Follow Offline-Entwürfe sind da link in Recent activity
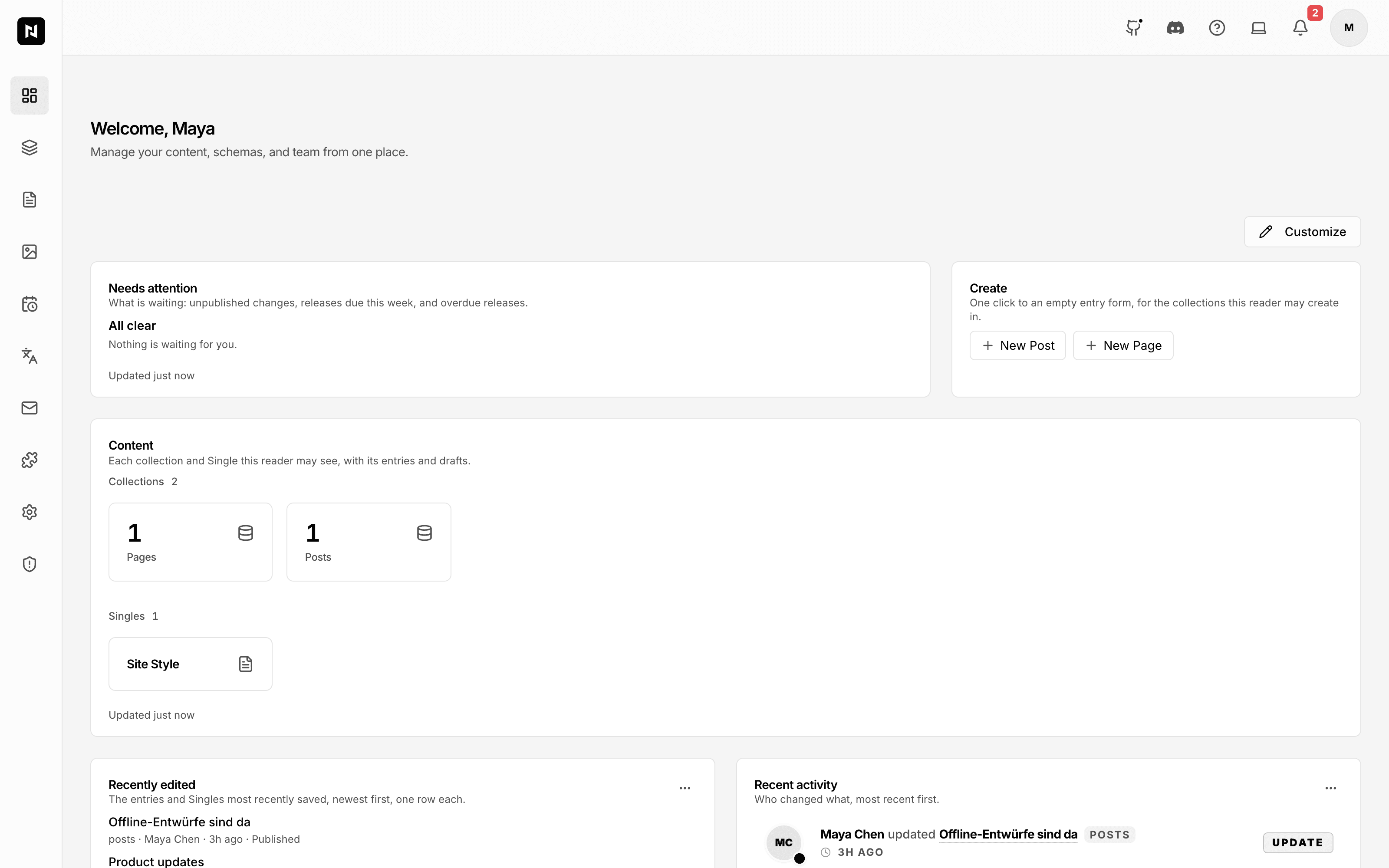The height and width of the screenshot is (868, 1389). point(1008,834)
